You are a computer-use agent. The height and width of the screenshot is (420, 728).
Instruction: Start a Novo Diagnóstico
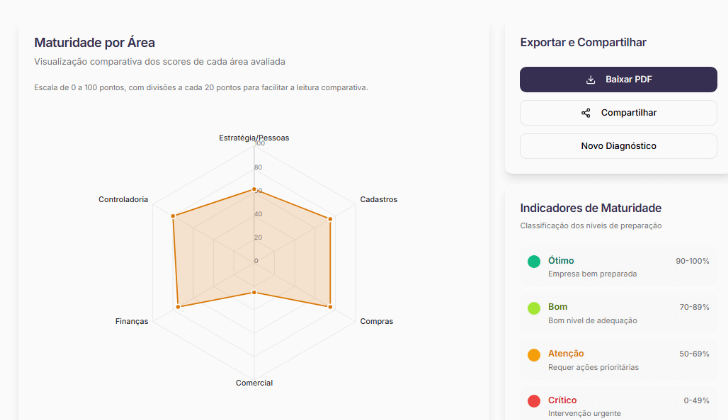coord(618,146)
